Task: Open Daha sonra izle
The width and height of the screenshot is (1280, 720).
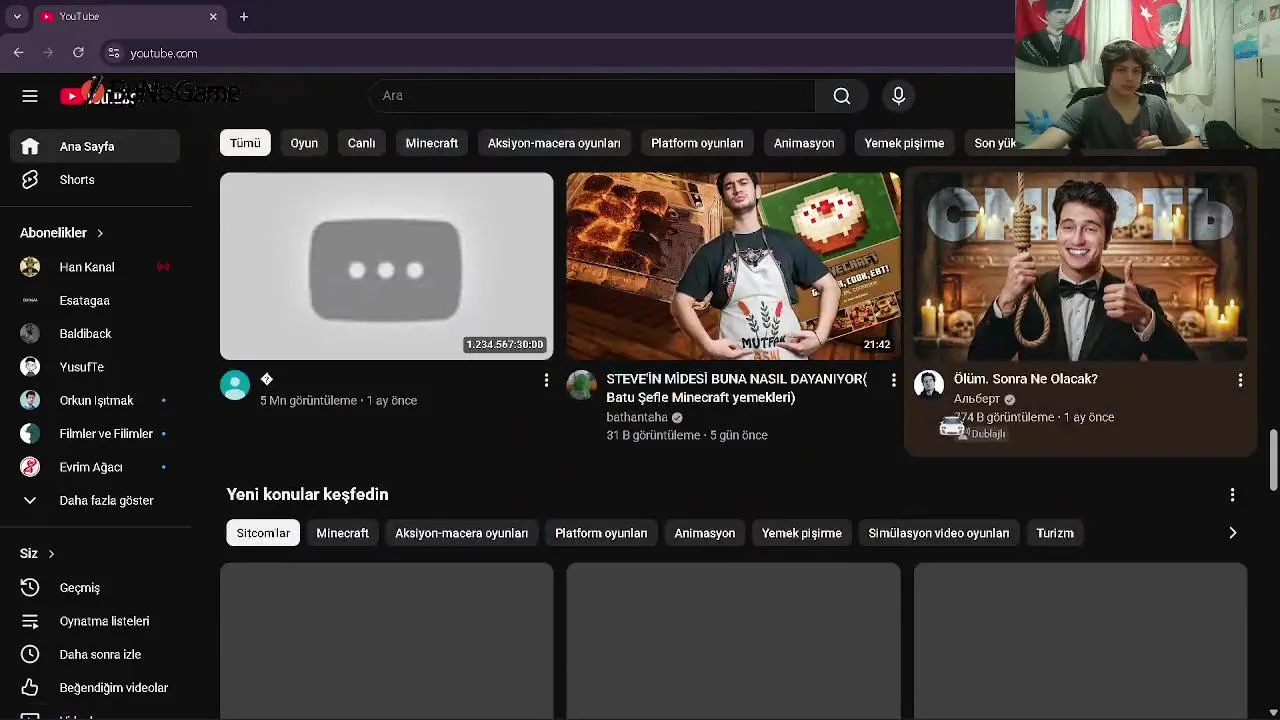Action: 95,654
